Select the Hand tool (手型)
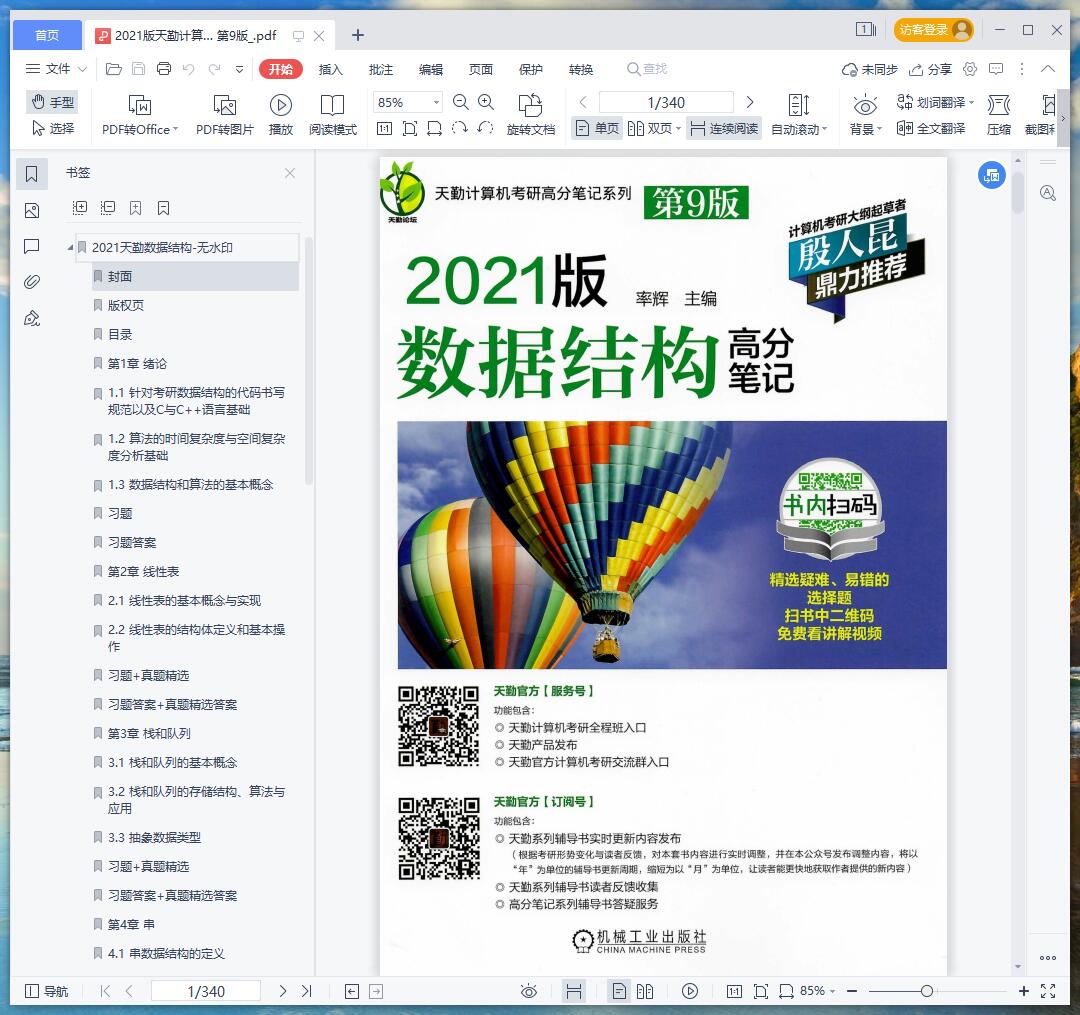 tap(53, 102)
